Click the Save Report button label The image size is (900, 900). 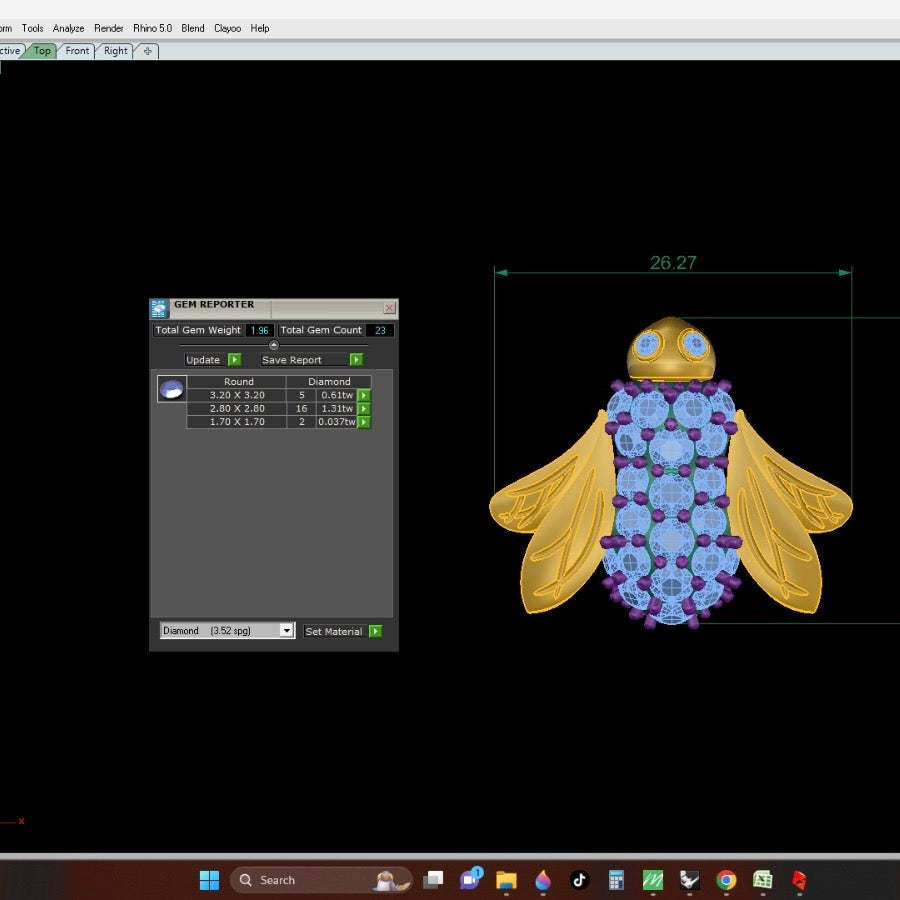292,360
